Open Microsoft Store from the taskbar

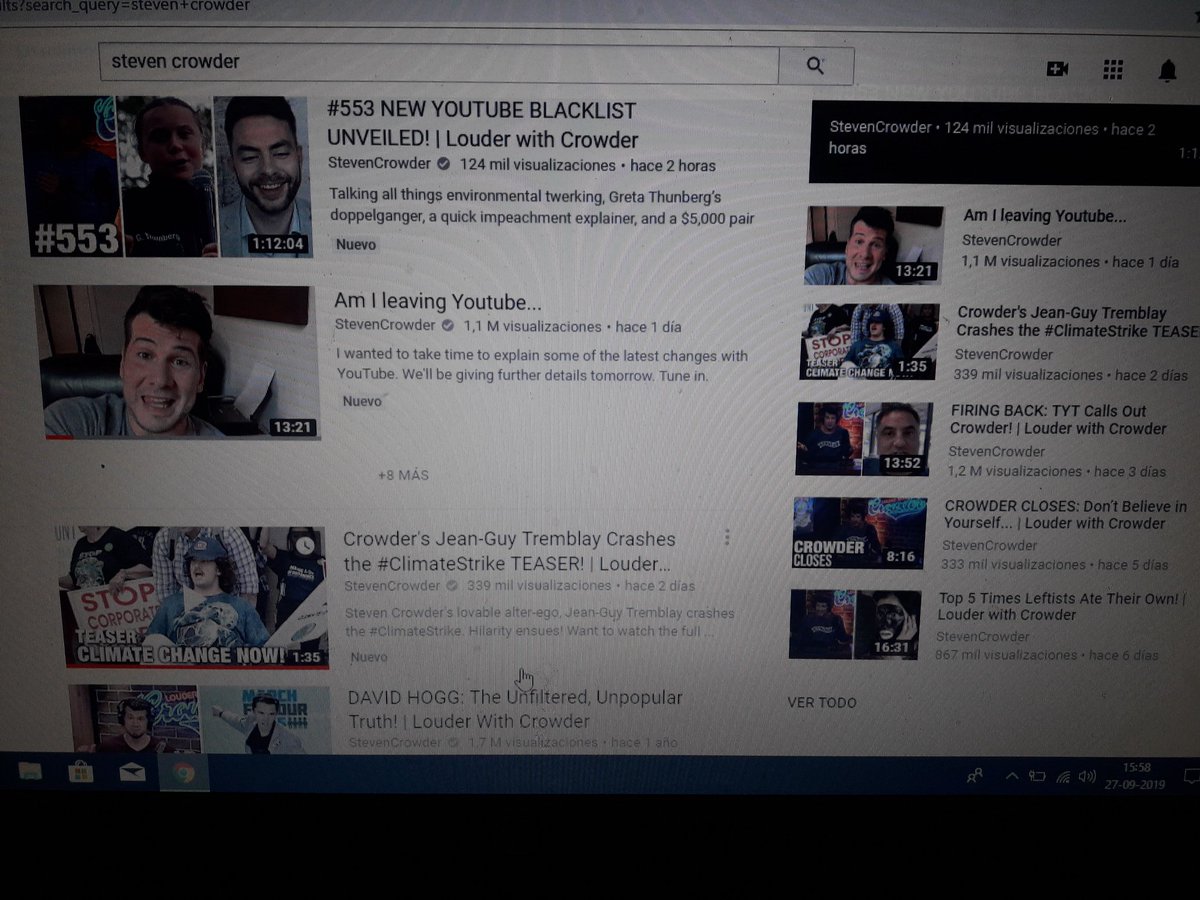pos(80,772)
